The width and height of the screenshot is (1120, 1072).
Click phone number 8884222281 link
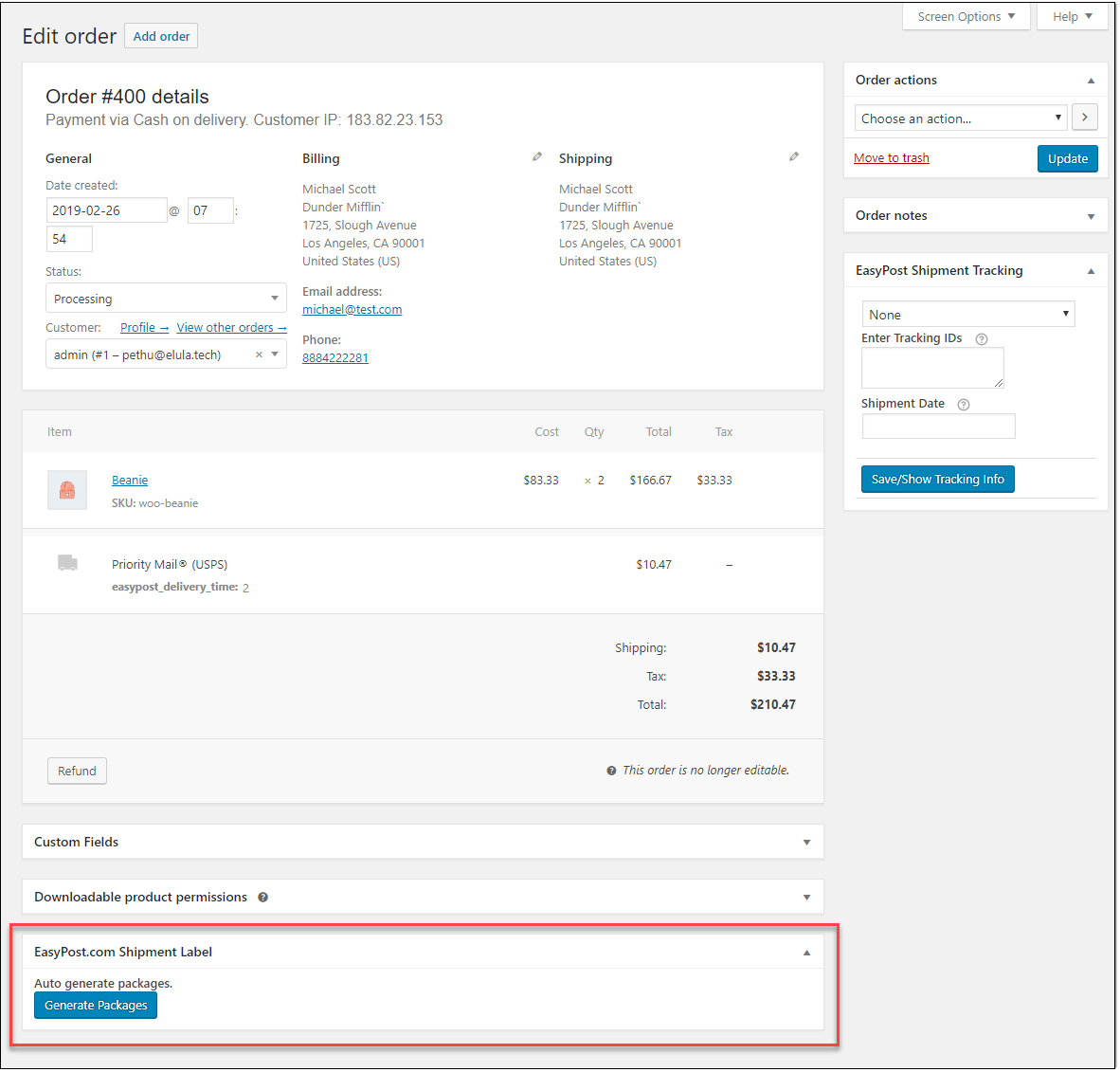(335, 357)
